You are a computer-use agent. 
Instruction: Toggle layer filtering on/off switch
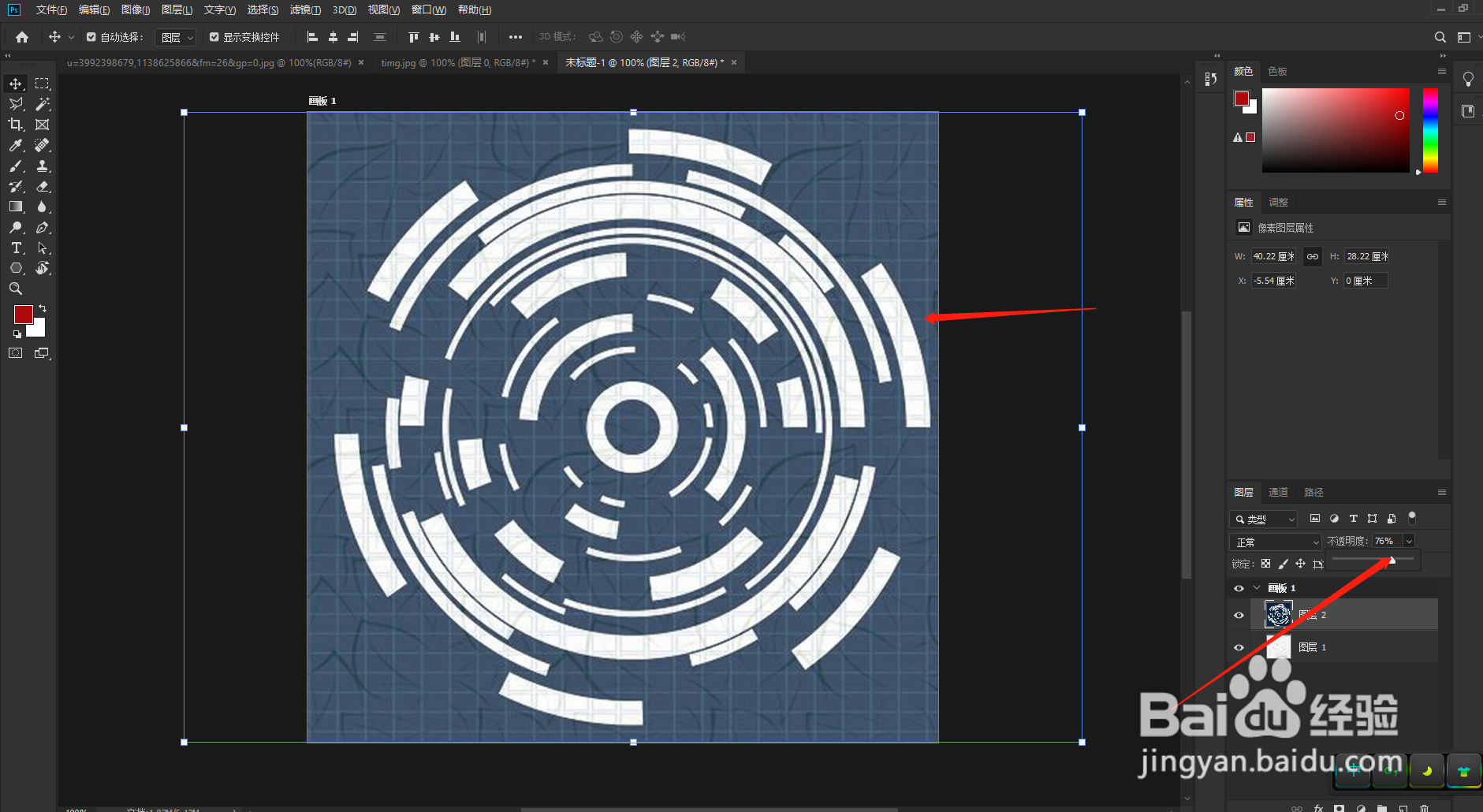(x=1412, y=518)
